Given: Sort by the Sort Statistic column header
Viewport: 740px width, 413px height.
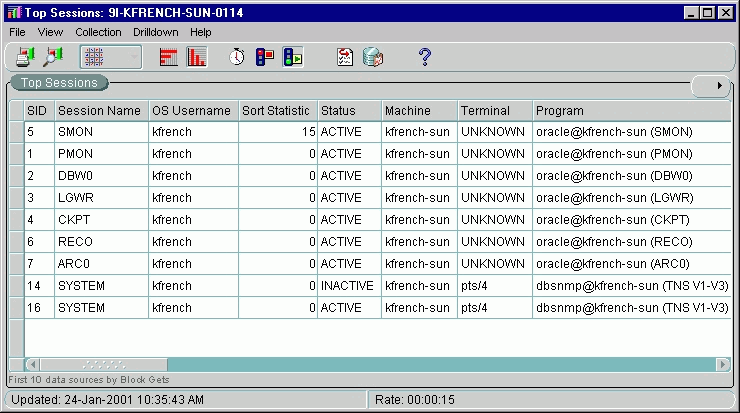Looking at the screenshot, I should [276, 110].
